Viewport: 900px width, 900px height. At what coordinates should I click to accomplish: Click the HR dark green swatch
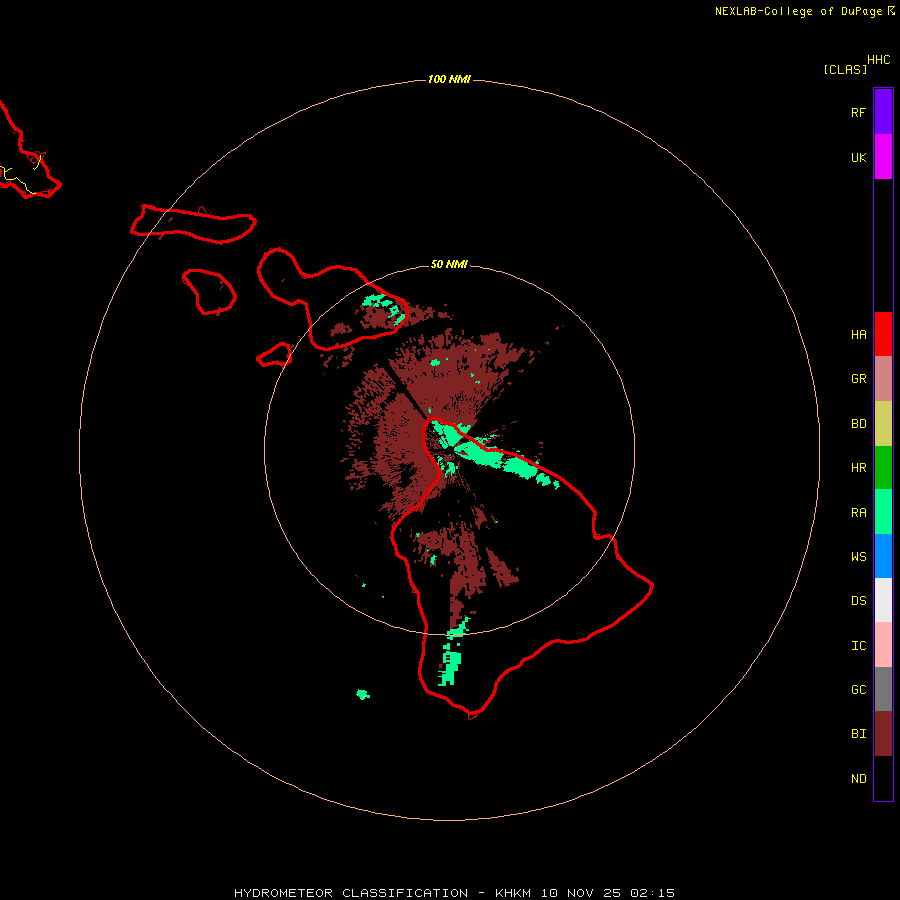click(x=883, y=468)
